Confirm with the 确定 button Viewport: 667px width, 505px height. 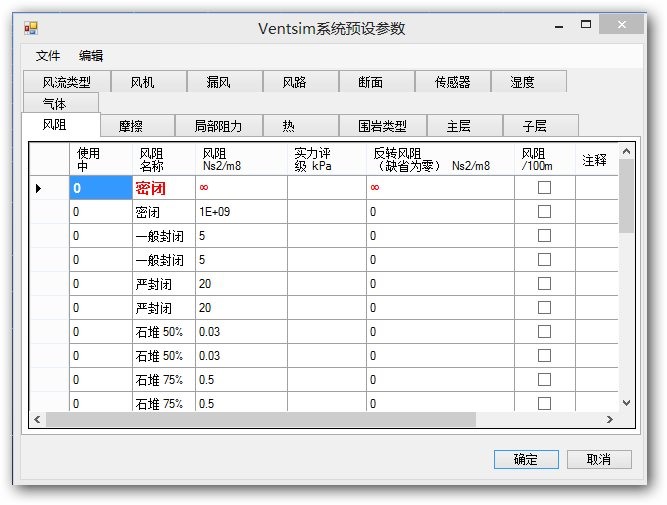coord(526,459)
